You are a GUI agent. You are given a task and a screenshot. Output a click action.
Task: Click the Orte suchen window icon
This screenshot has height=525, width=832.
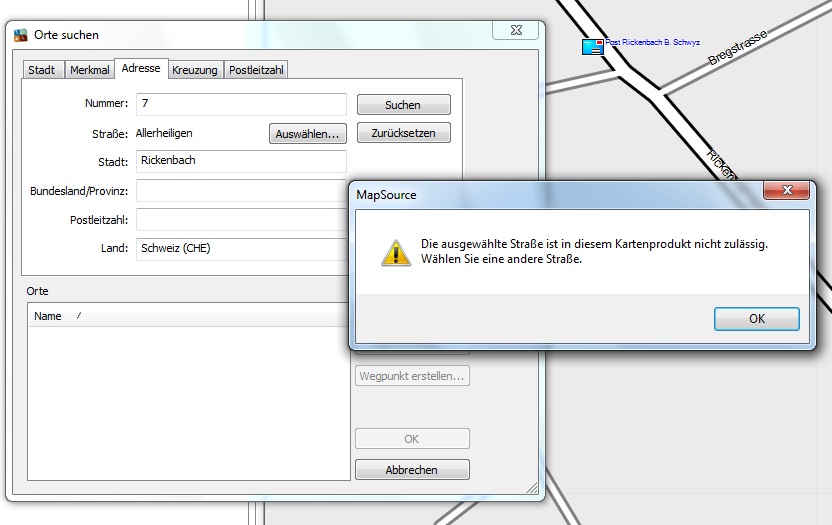pos(21,35)
